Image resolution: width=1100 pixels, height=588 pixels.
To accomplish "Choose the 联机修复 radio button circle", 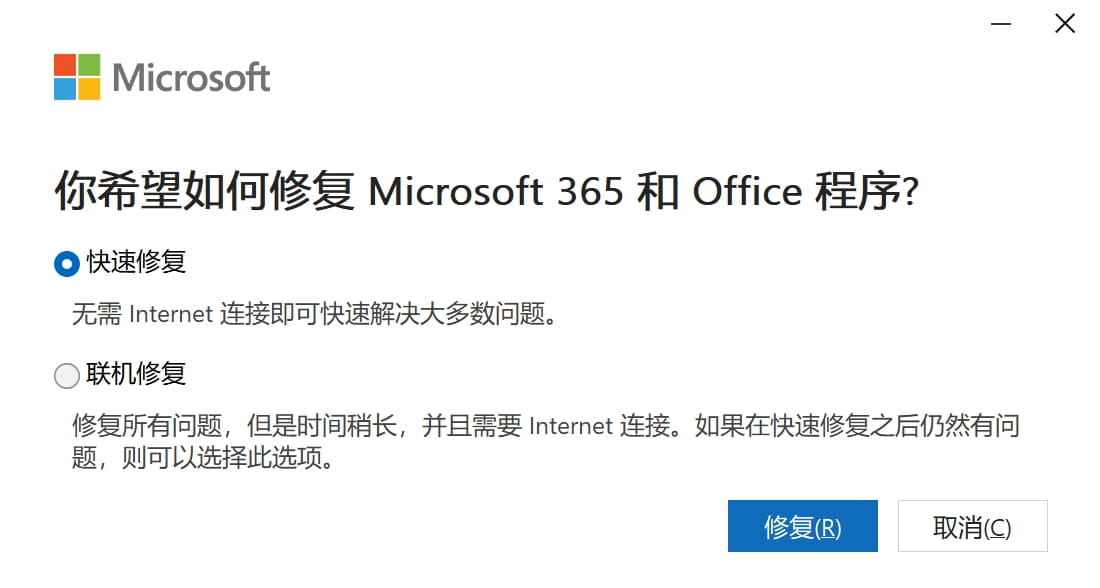I will (66, 376).
